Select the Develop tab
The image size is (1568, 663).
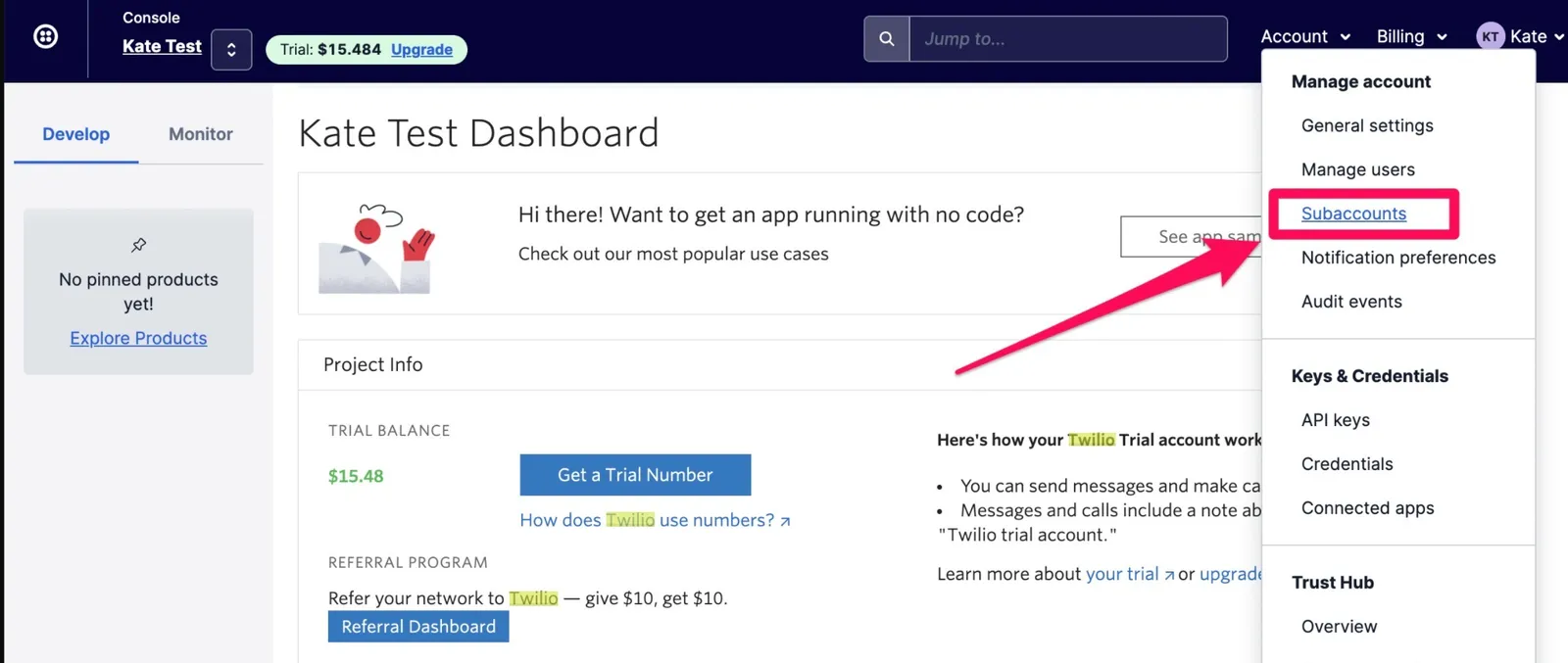pyautogui.click(x=76, y=134)
